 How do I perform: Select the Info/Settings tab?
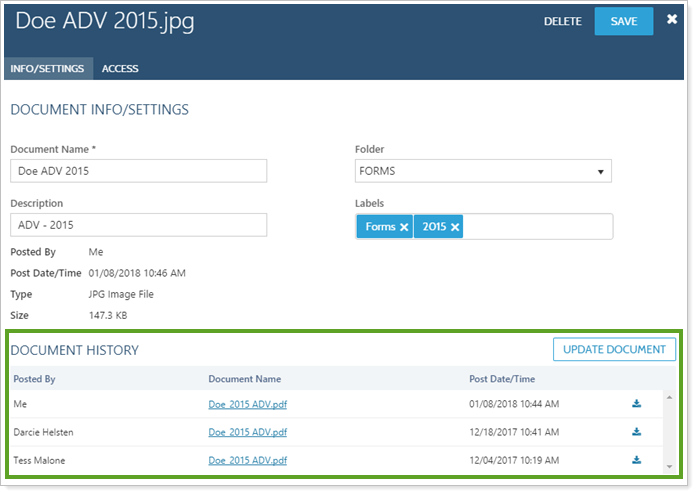48,69
